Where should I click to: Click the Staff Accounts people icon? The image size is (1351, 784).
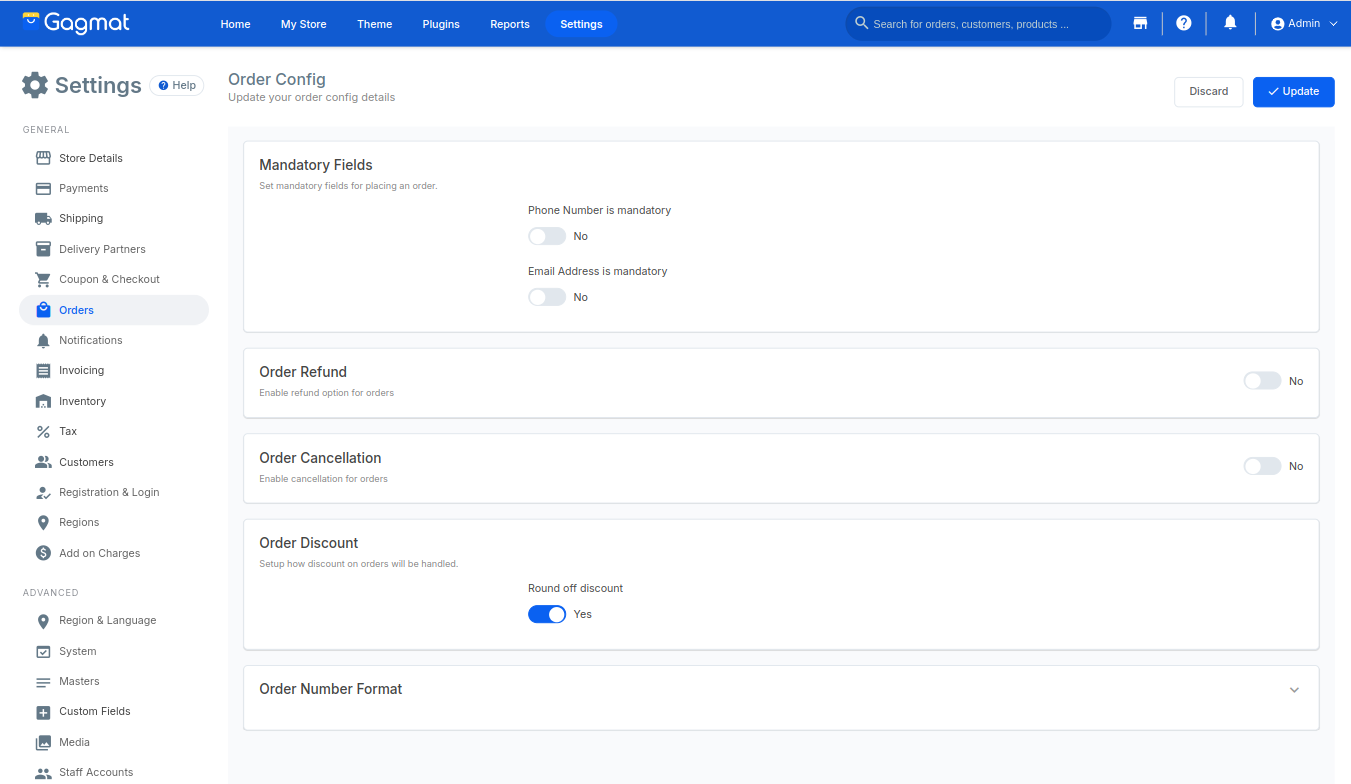[43, 773]
